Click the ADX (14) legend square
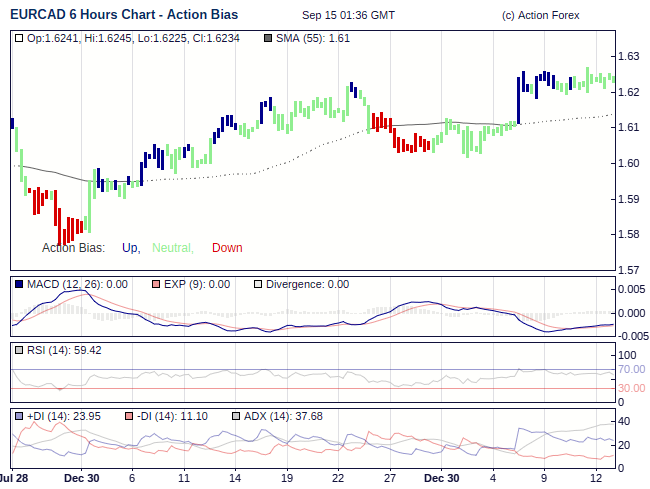Screen dimensions: 650x489 [236, 415]
